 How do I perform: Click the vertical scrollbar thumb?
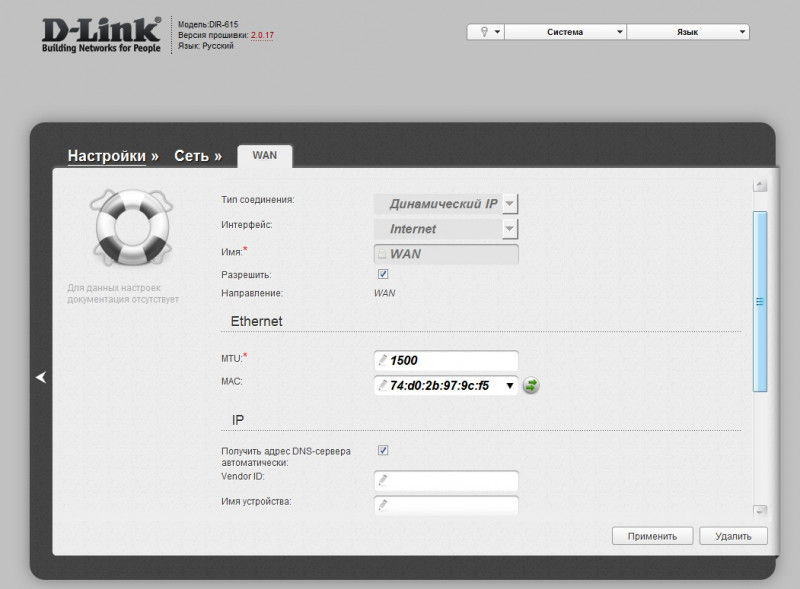coord(760,300)
